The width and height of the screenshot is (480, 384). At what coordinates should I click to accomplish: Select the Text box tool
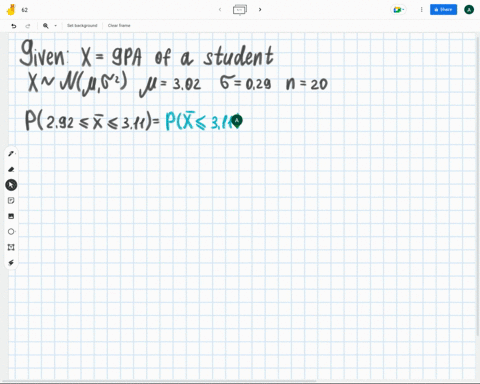11,247
